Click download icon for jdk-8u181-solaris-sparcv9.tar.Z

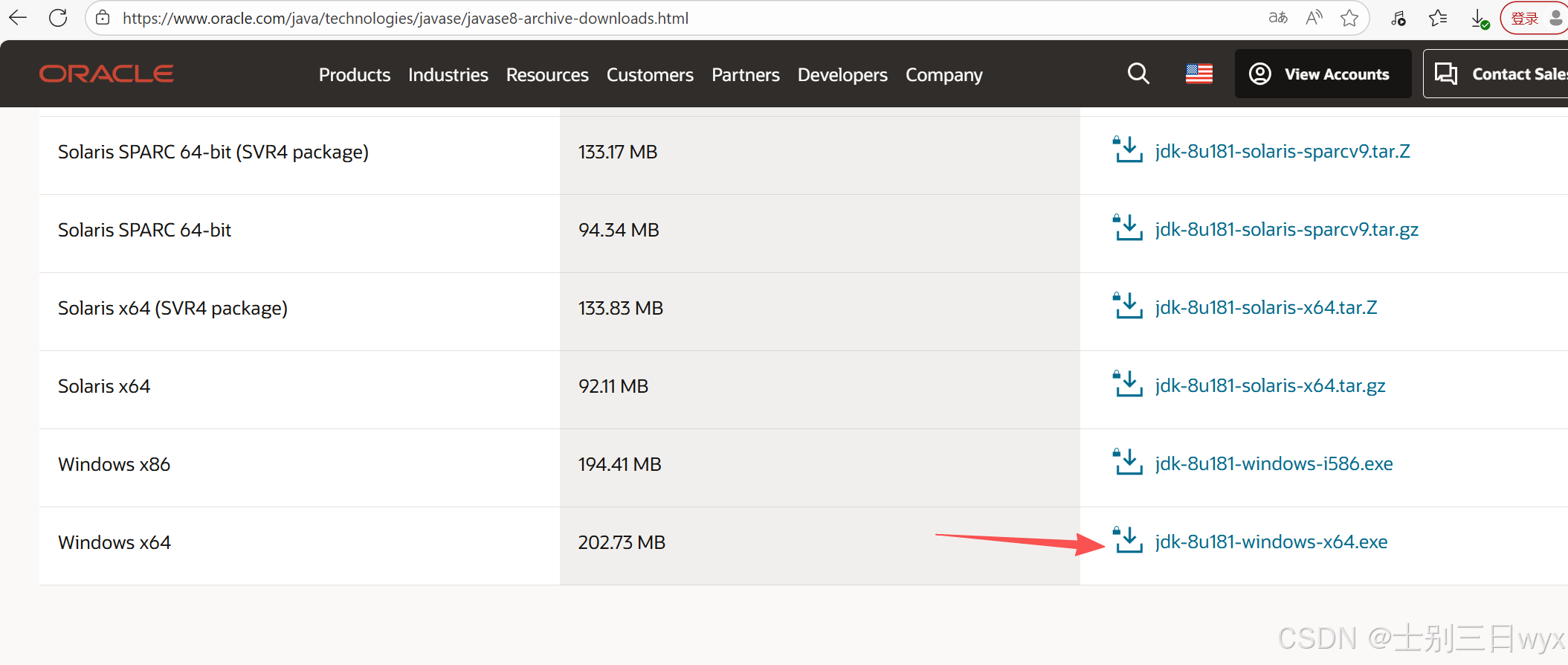point(1128,150)
